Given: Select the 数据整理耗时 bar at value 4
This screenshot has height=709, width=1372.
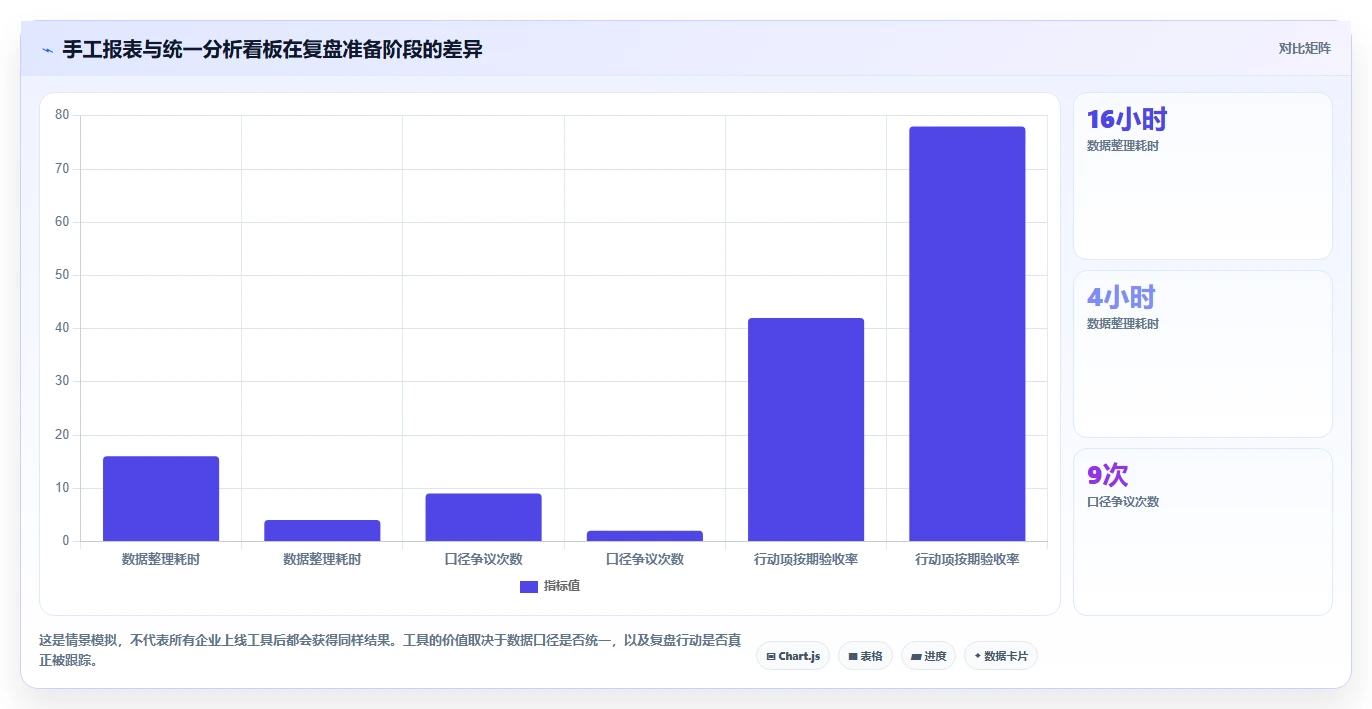Looking at the screenshot, I should pos(322,531).
